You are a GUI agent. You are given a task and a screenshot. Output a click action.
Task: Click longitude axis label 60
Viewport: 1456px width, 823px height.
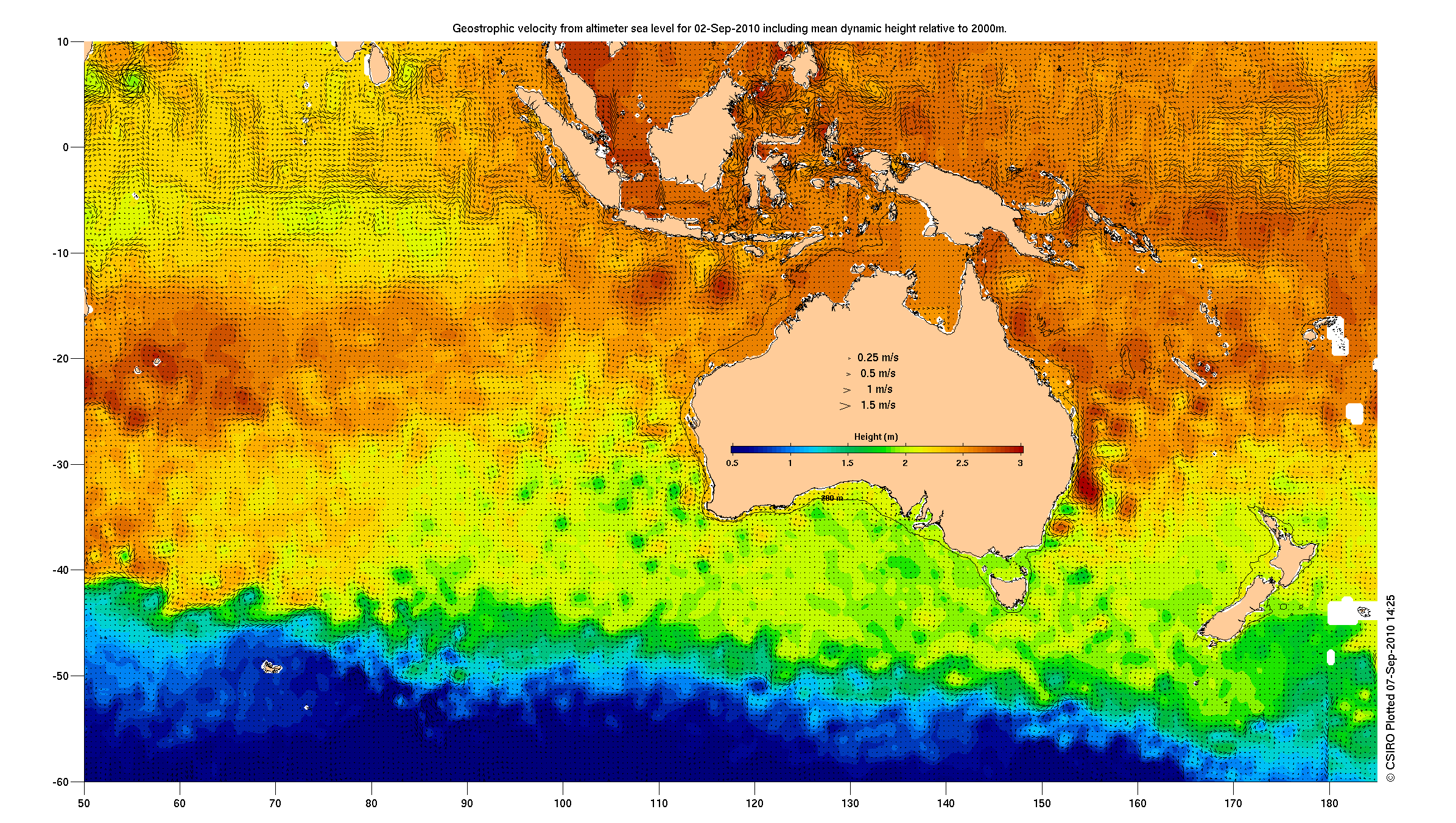(x=180, y=804)
